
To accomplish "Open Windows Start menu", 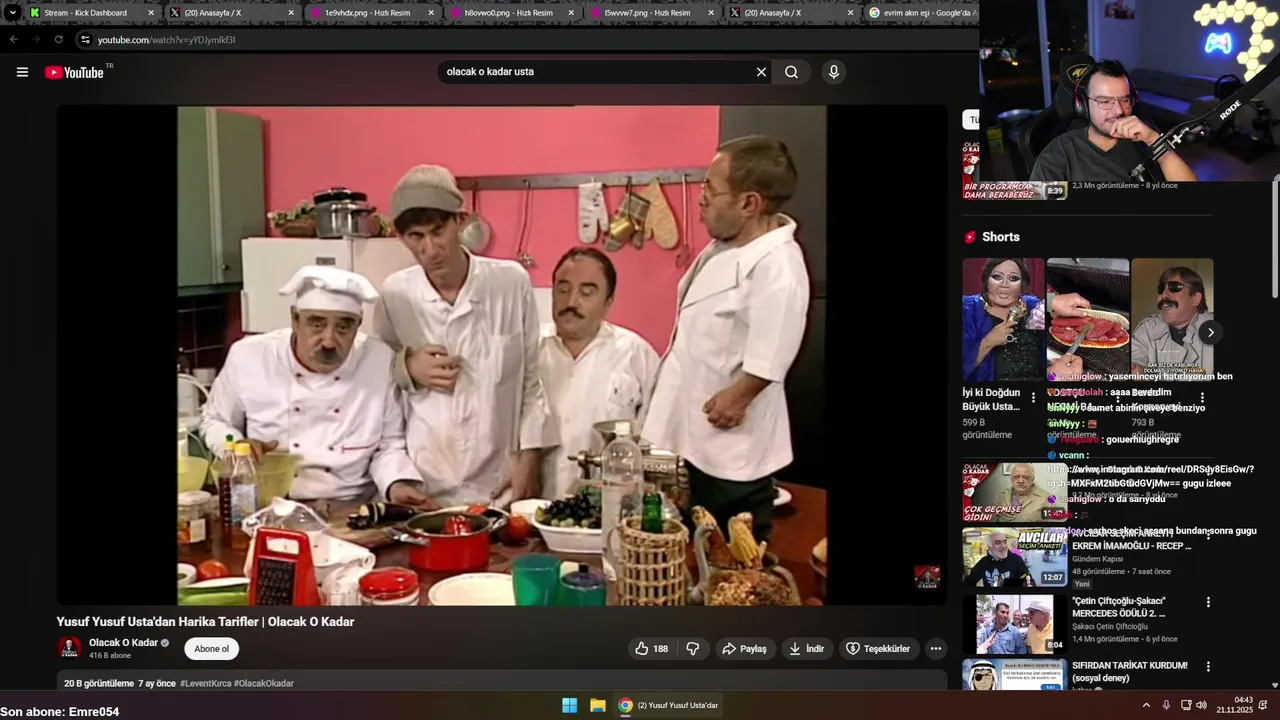I will 569,705.
